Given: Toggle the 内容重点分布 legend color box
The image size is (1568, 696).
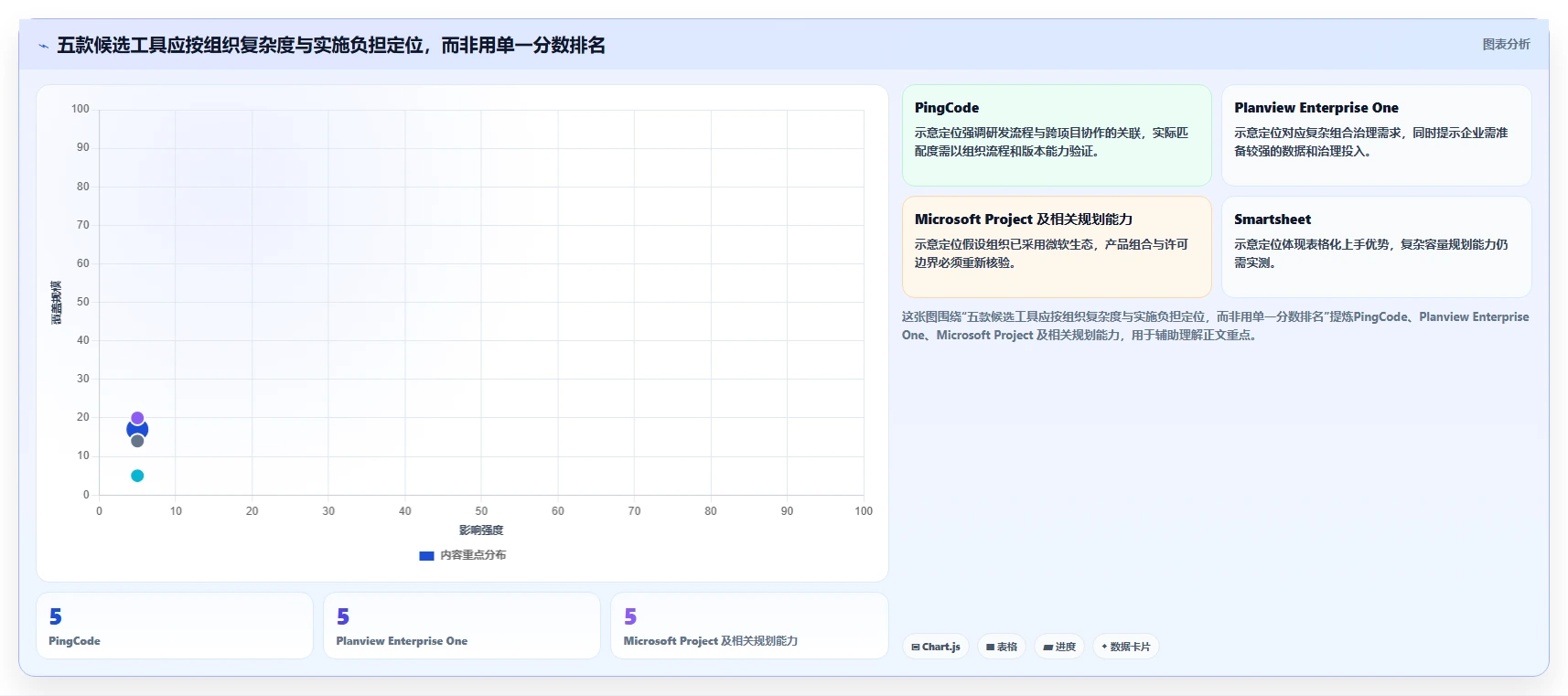Looking at the screenshot, I should [x=426, y=555].
